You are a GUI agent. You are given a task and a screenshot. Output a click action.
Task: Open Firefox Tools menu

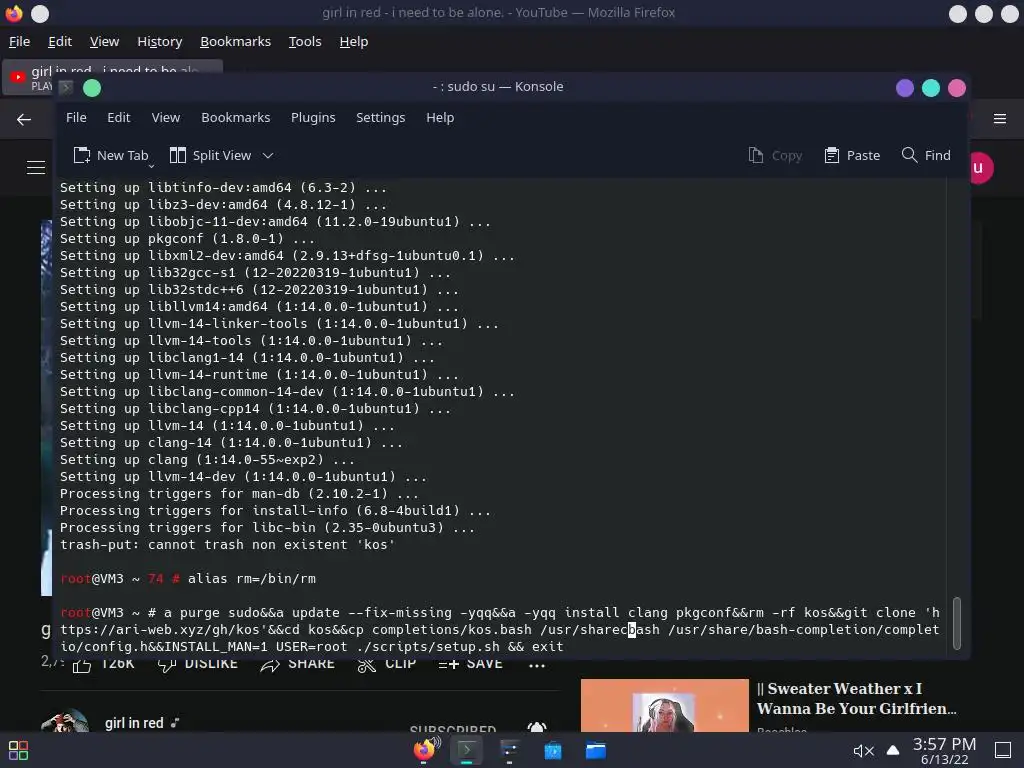[x=305, y=41]
